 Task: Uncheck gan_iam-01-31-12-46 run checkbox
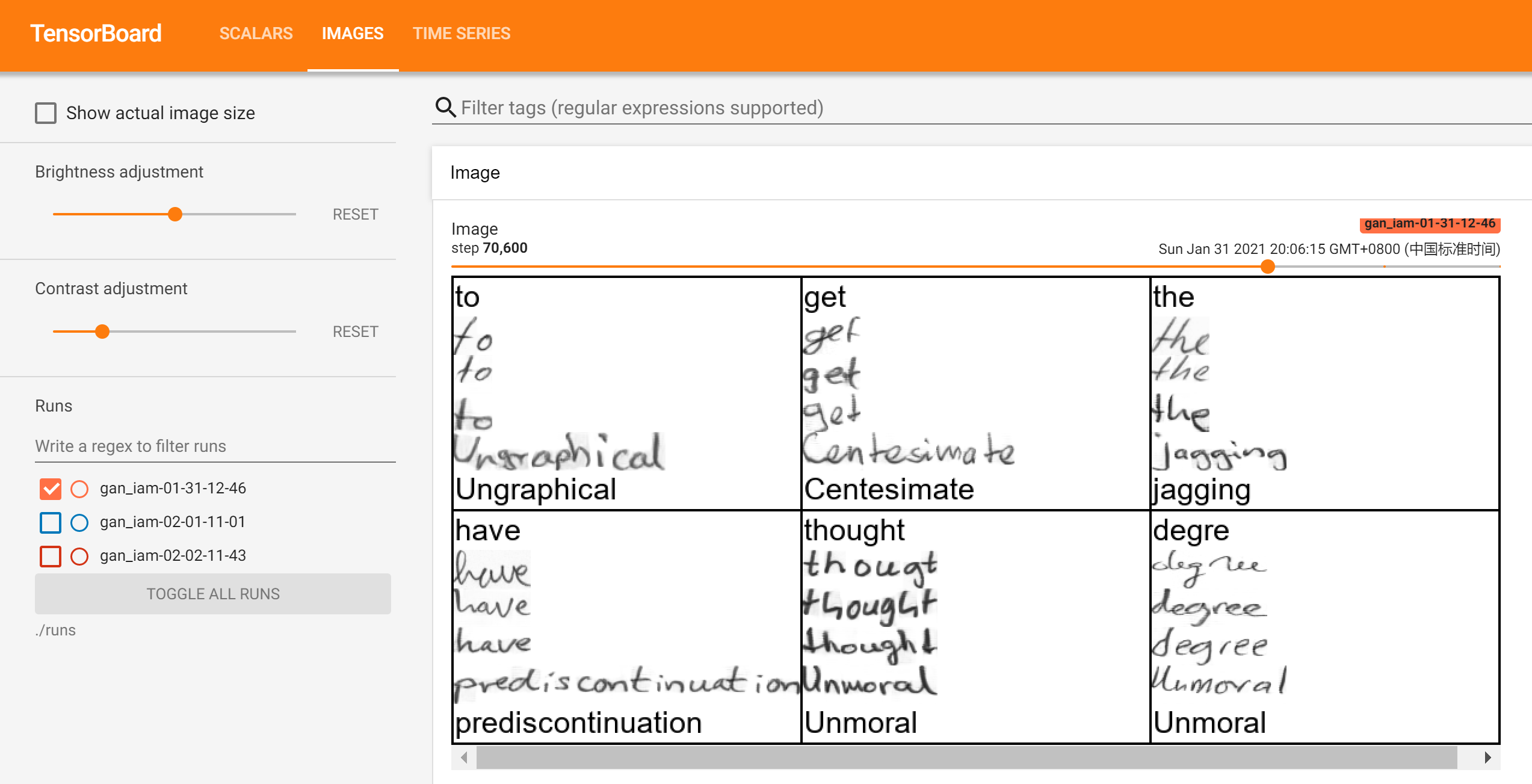pos(51,489)
